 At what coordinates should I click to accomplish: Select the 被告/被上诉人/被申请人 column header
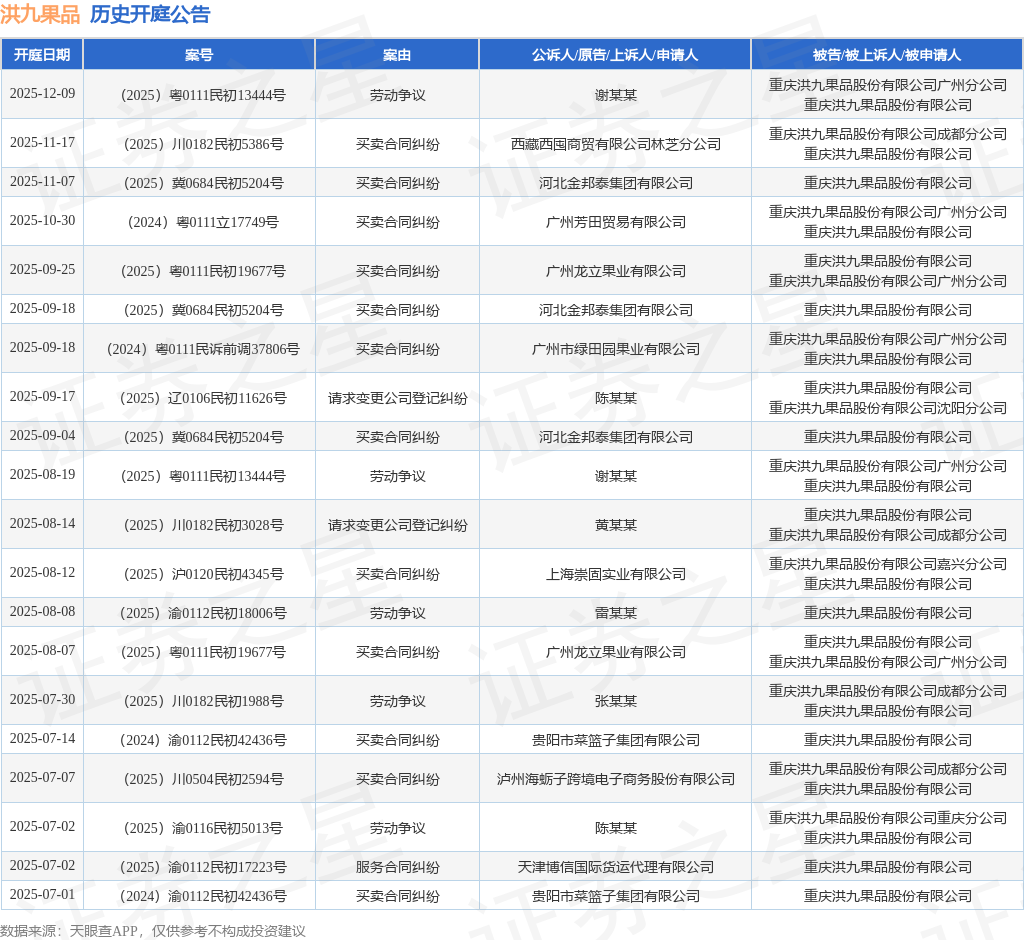887,55
